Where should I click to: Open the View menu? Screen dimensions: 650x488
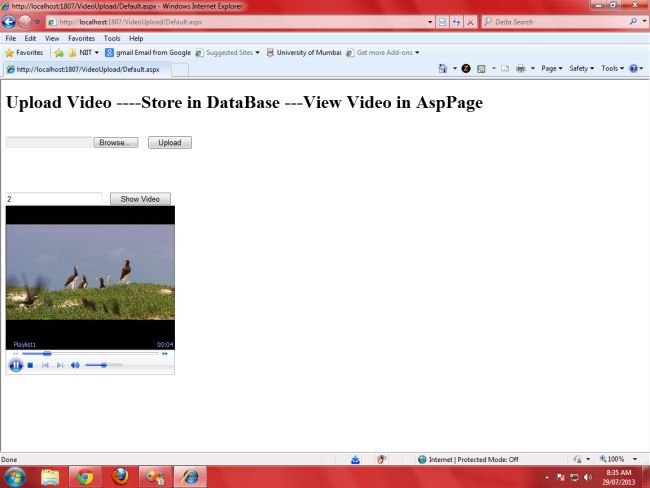pyautogui.click(x=52, y=38)
